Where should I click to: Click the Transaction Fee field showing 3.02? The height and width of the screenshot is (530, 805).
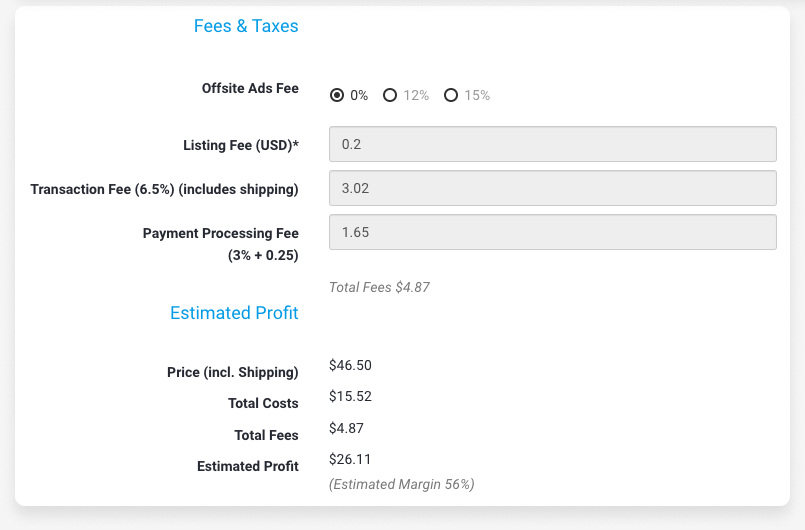552,188
